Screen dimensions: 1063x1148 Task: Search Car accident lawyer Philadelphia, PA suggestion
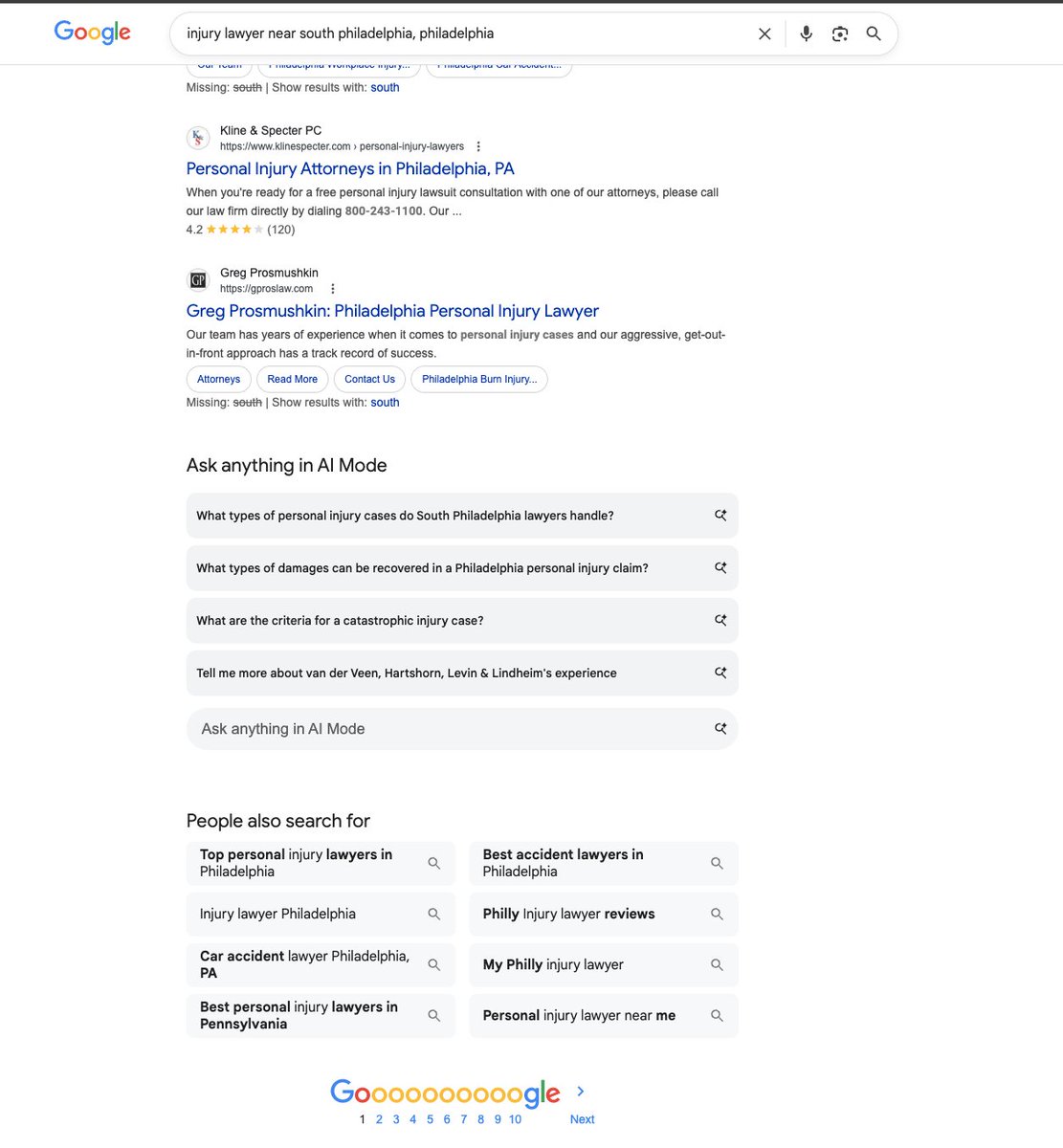coord(321,964)
